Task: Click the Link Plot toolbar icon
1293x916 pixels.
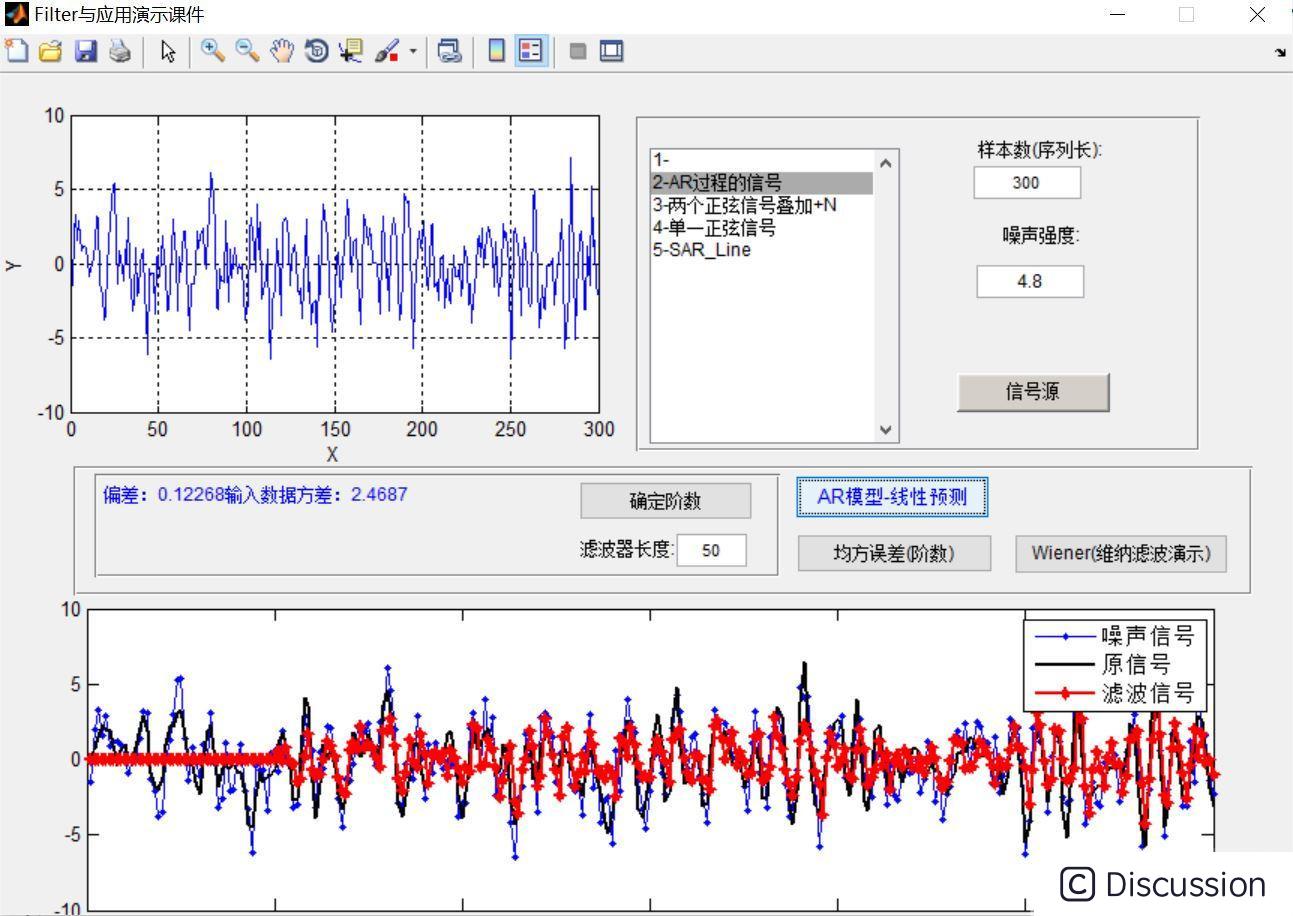Action: pos(450,51)
